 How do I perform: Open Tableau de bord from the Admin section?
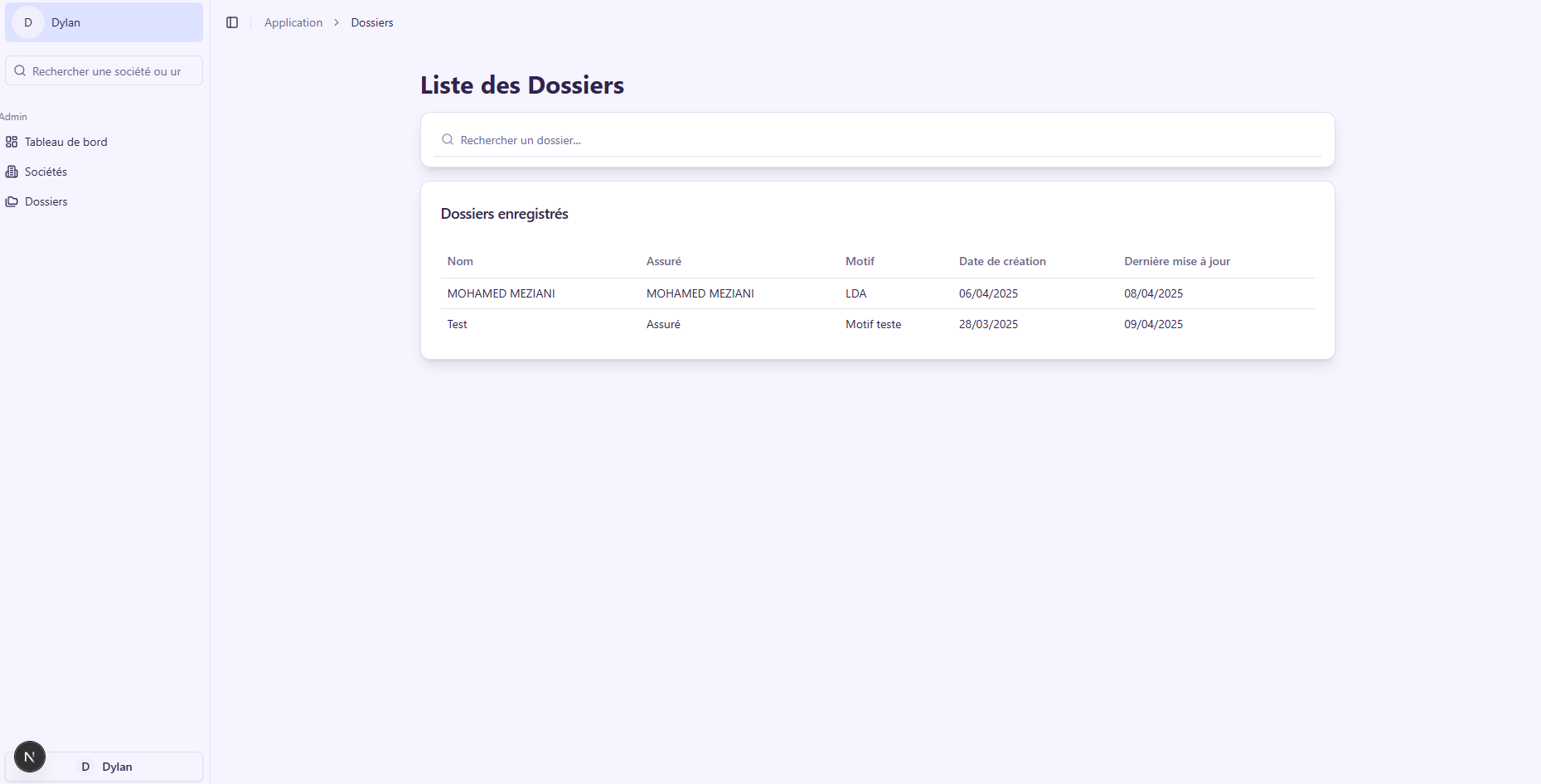tap(65, 142)
